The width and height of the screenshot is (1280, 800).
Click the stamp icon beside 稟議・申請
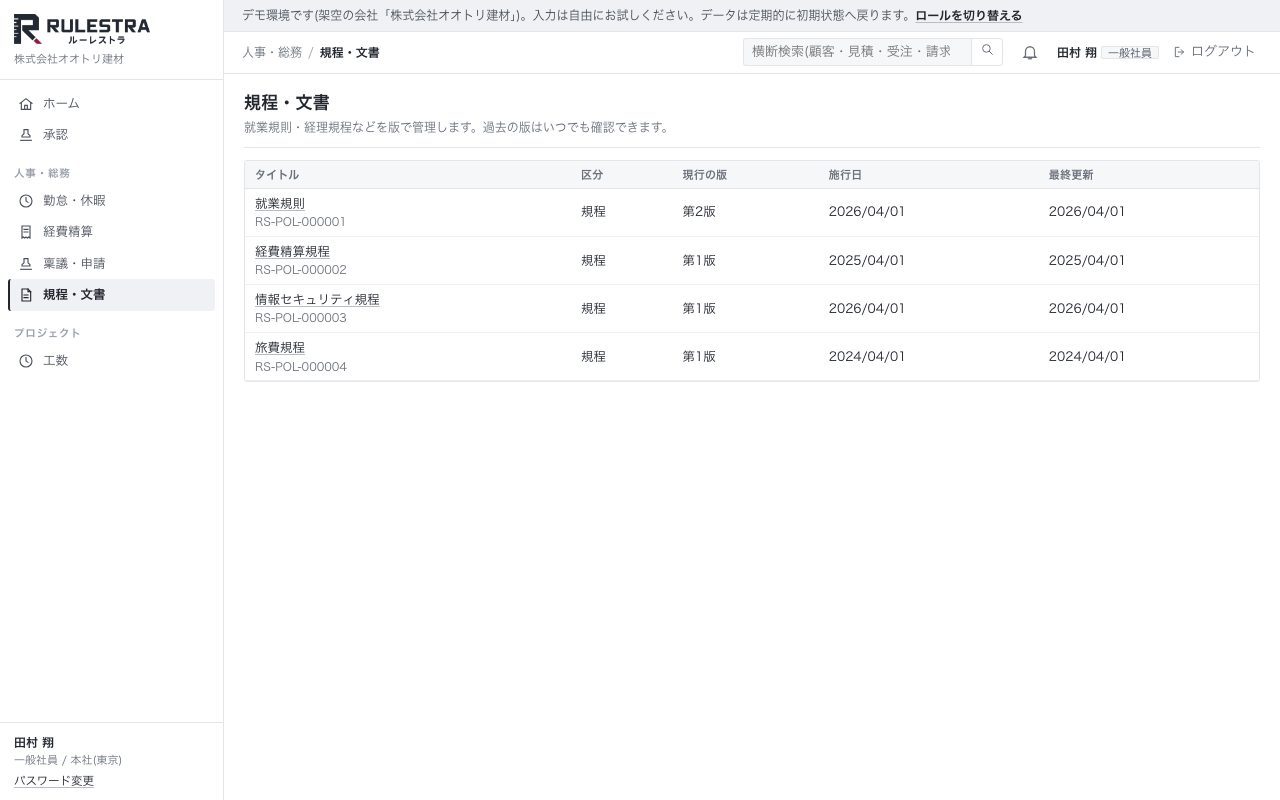26,264
